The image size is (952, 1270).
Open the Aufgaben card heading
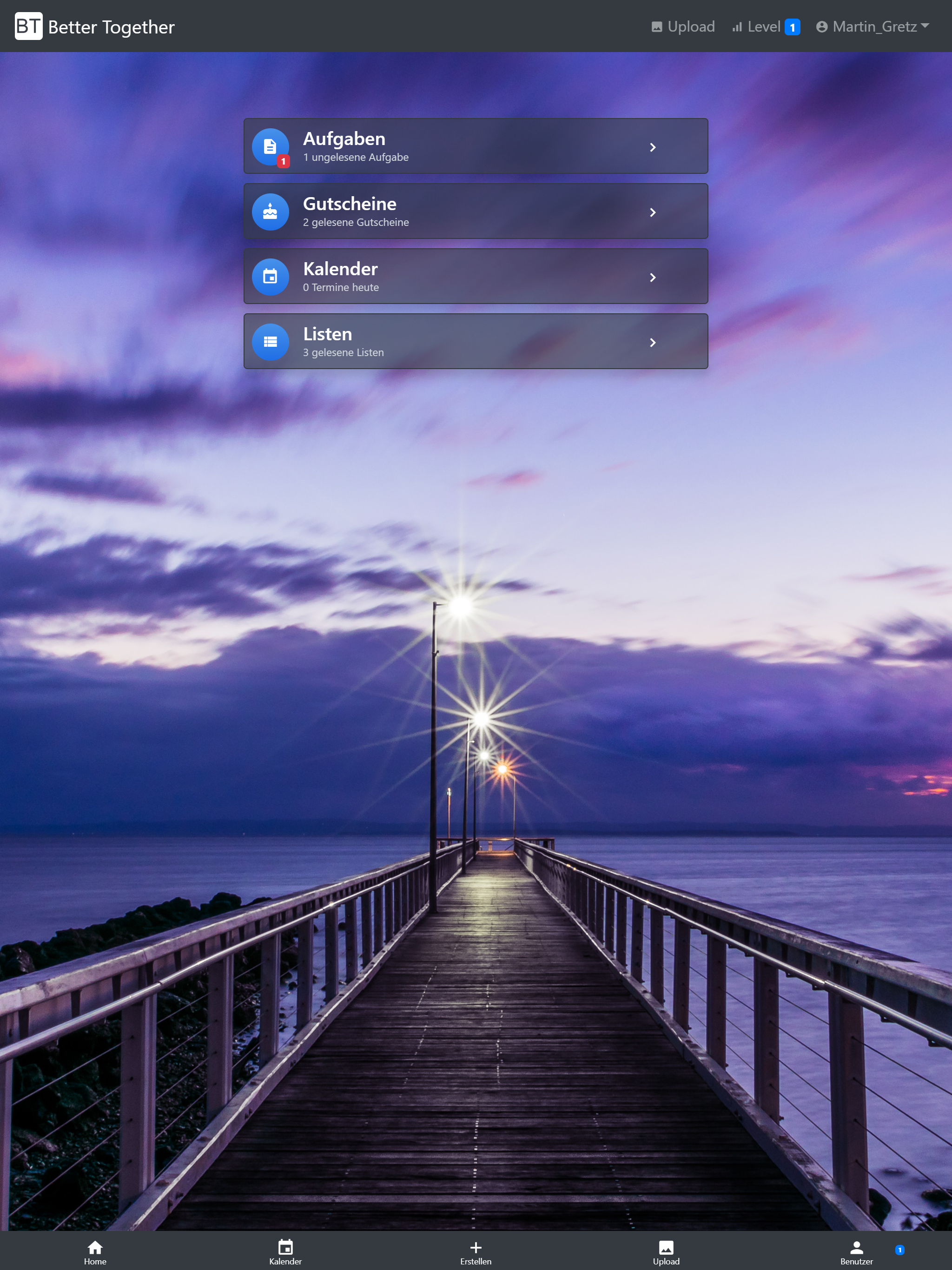(344, 139)
